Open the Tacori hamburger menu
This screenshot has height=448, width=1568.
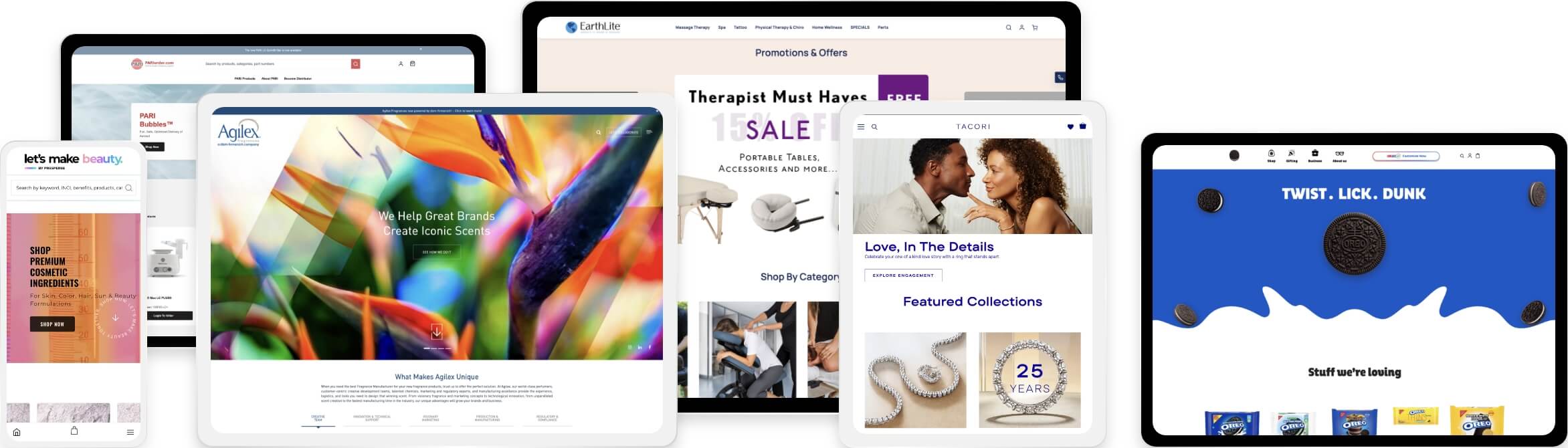point(861,126)
